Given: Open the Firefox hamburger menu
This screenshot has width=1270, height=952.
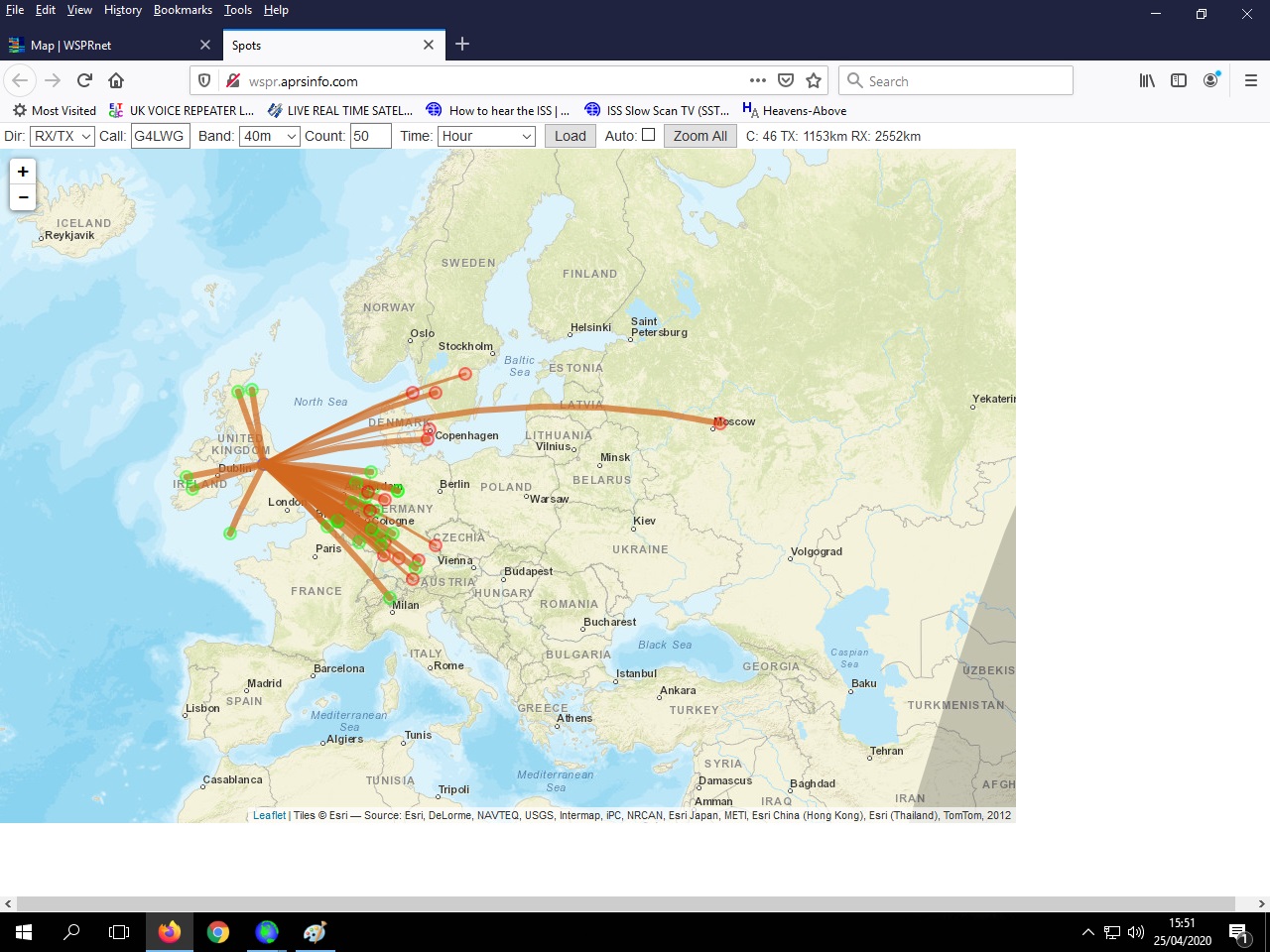Looking at the screenshot, I should pyautogui.click(x=1250, y=80).
